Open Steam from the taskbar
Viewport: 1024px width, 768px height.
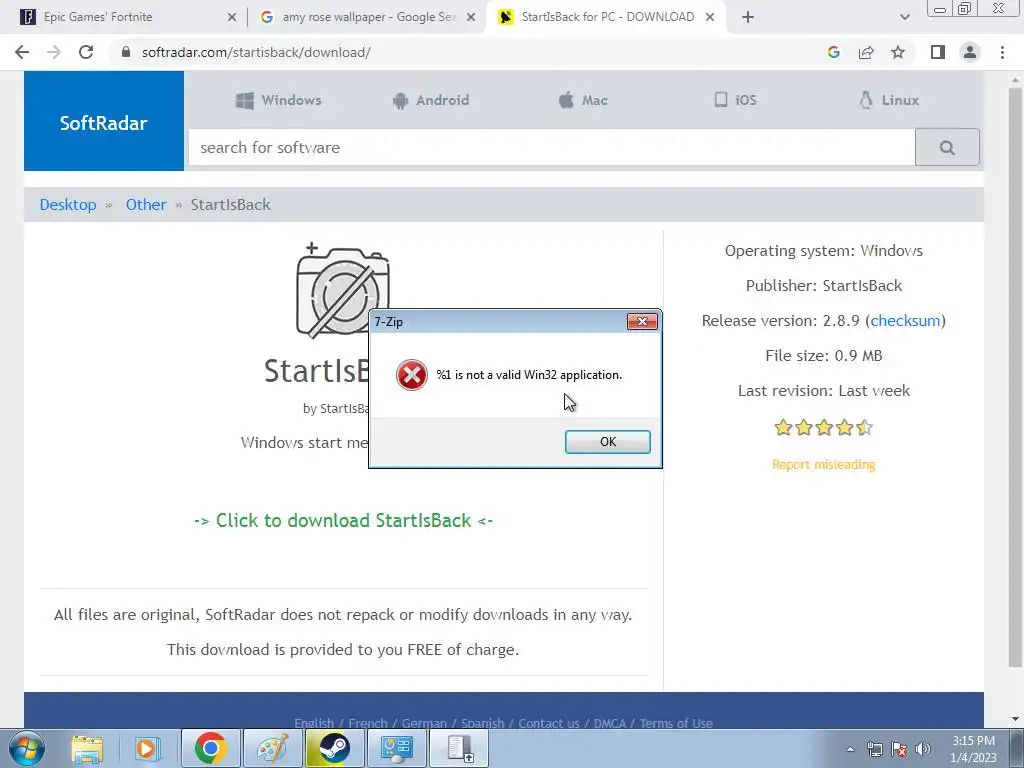(x=334, y=748)
